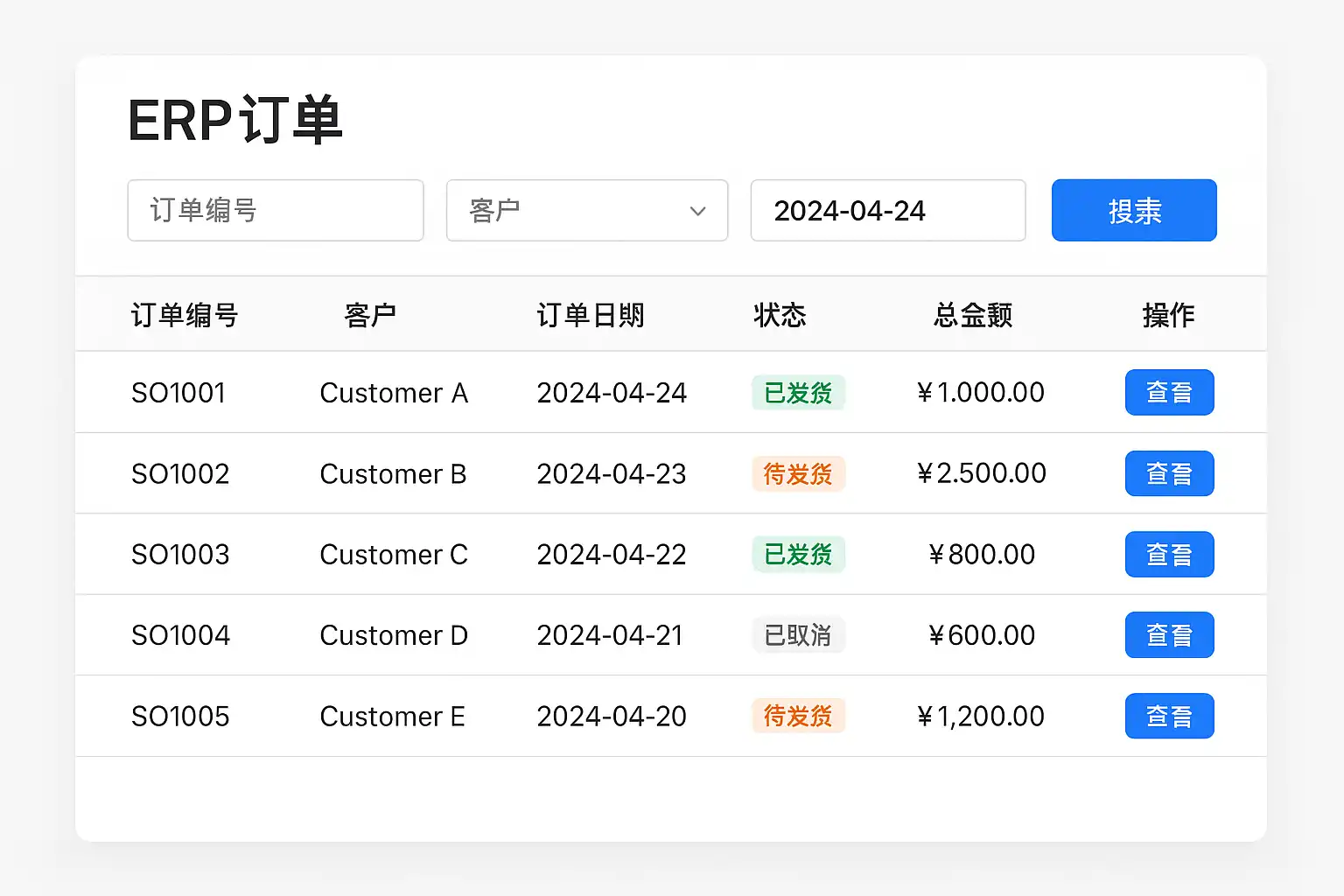Click the 订单编号 column header
The image size is (1344, 896).
coord(185,315)
